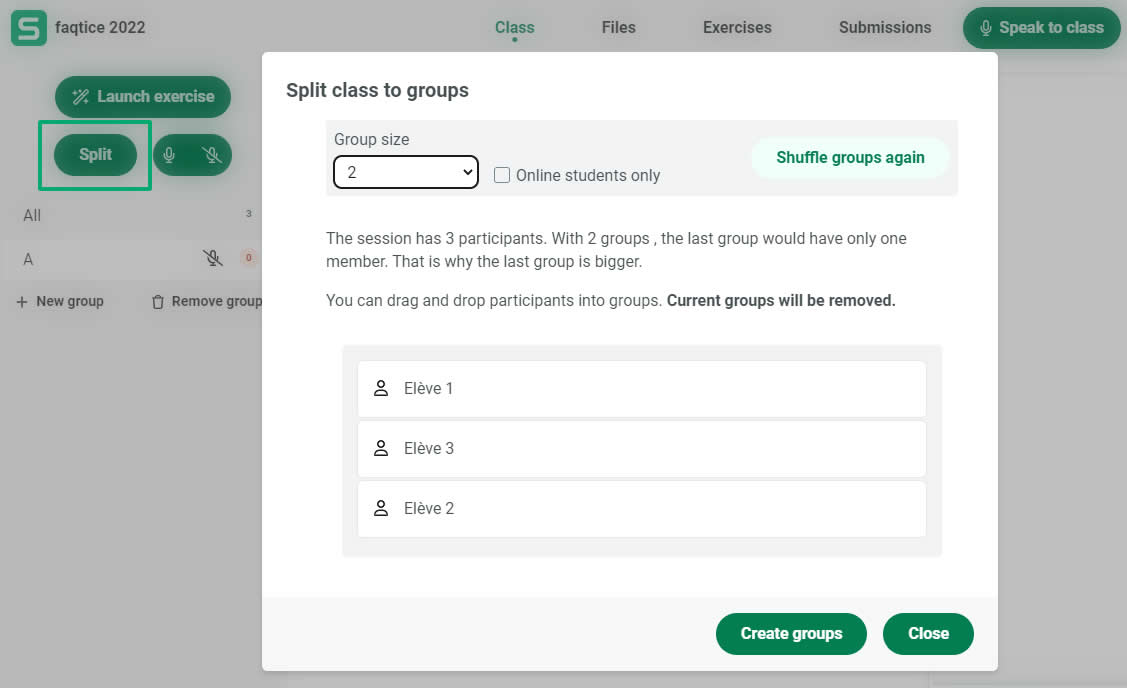Viewport: 1127px width, 688px height.
Task: Open the Group size dropdown
Action: [405, 172]
